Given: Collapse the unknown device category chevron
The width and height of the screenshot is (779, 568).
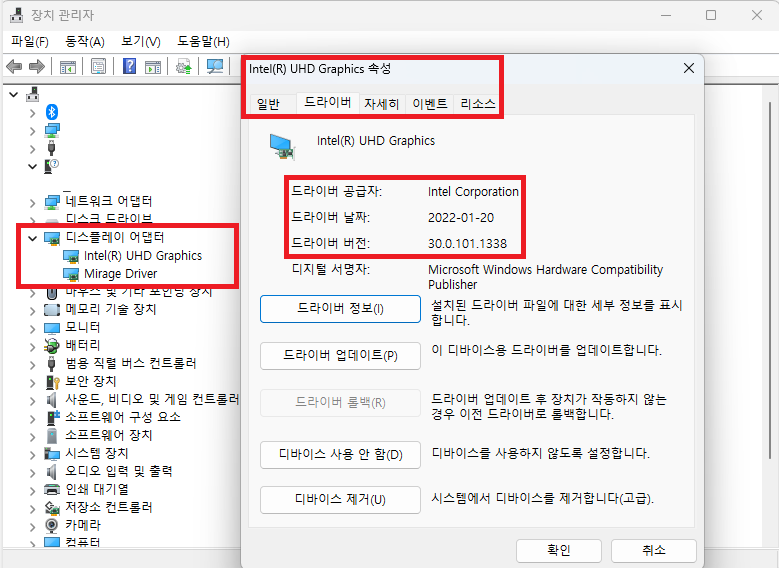Looking at the screenshot, I should [32, 166].
